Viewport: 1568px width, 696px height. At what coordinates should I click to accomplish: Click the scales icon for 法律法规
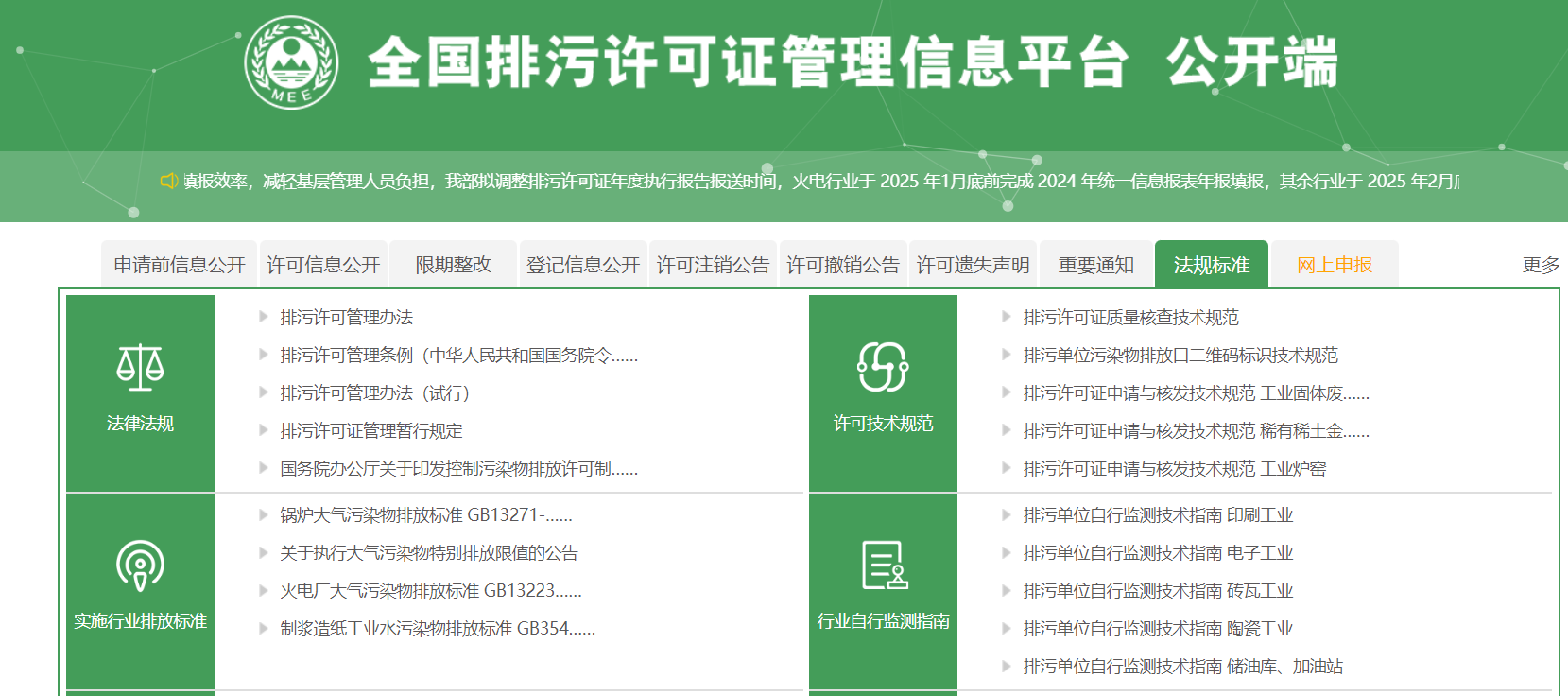[x=140, y=368]
